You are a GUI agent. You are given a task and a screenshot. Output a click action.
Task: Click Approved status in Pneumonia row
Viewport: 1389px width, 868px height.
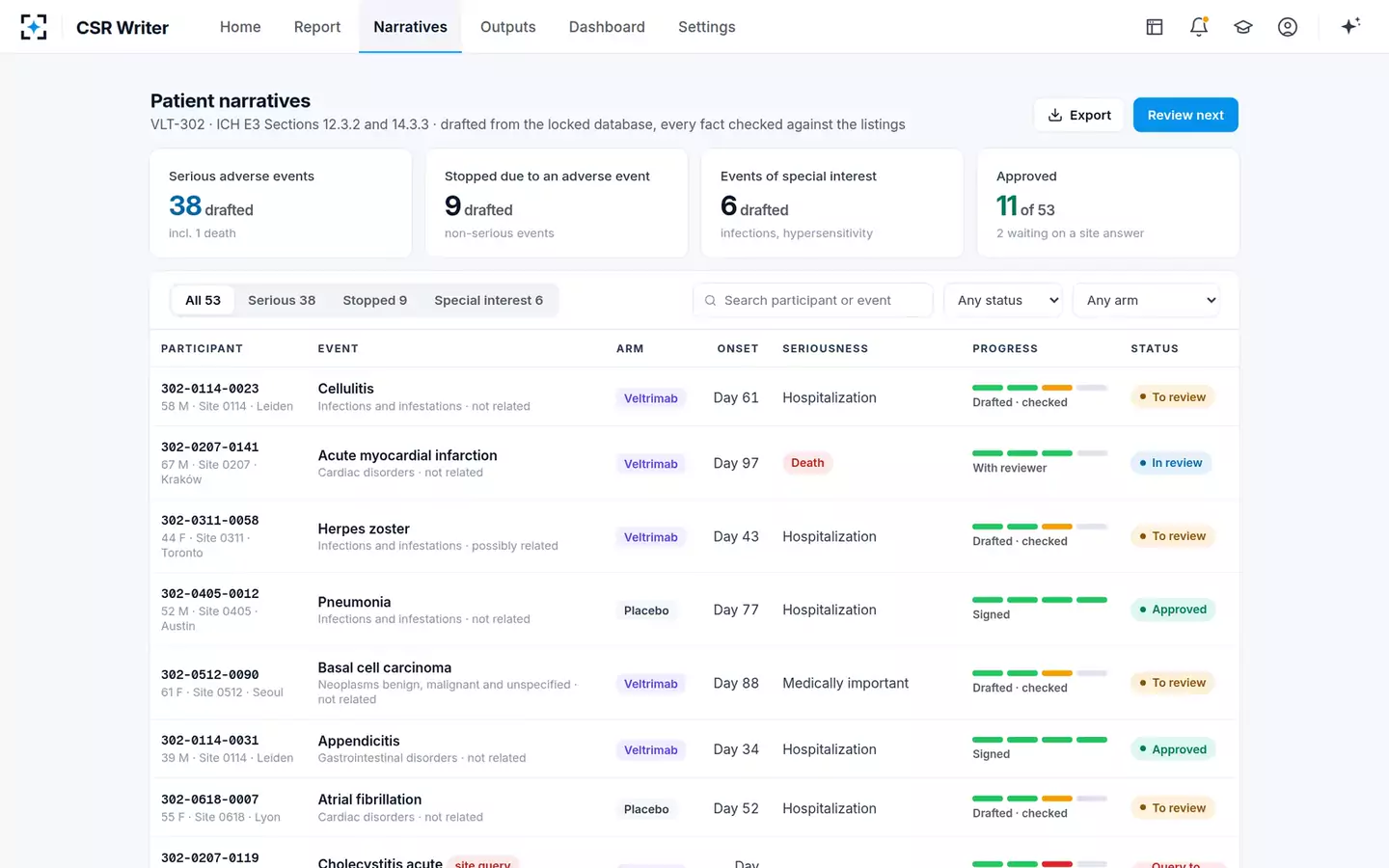[x=1173, y=610]
